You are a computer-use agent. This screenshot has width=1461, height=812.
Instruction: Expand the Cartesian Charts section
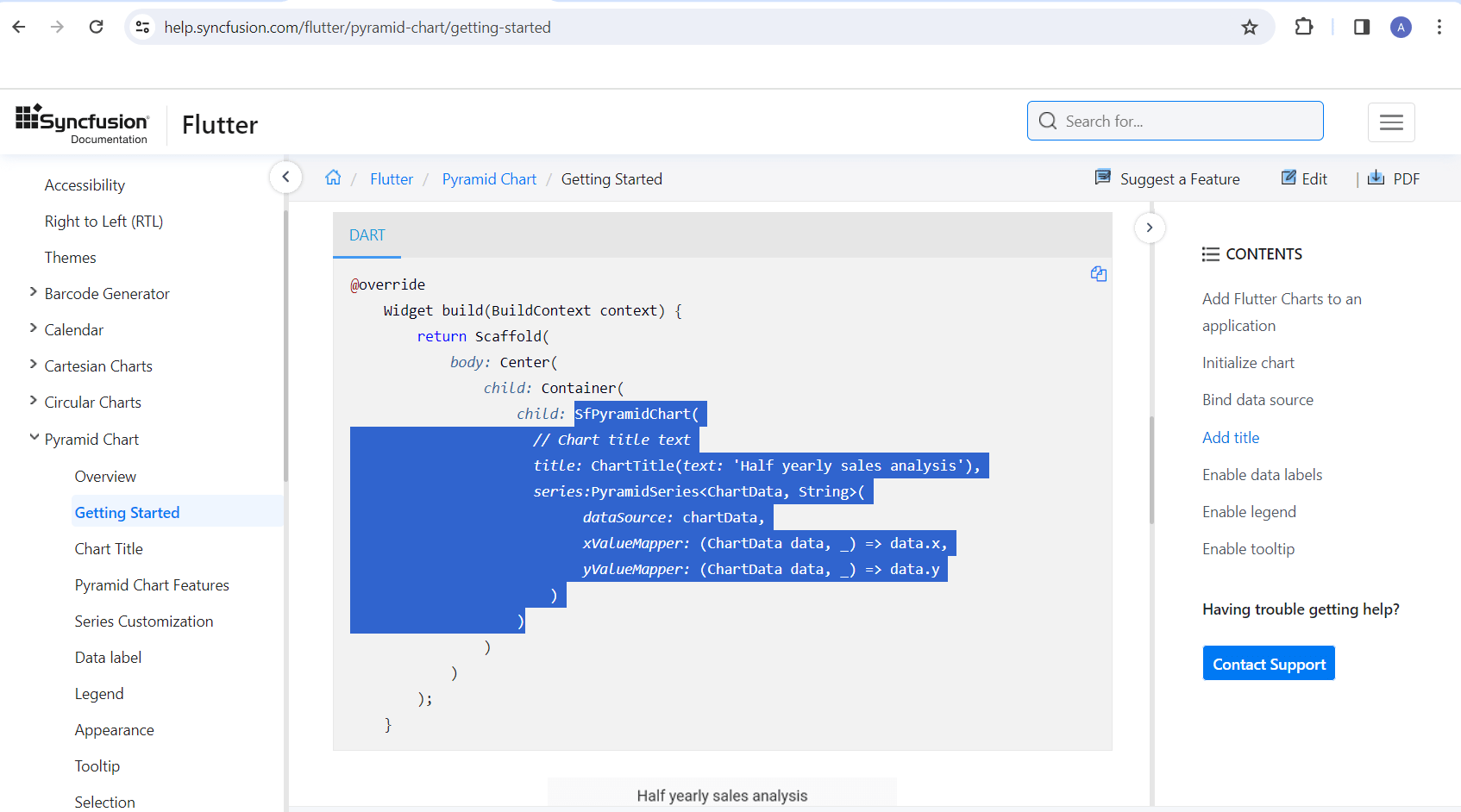pos(34,365)
